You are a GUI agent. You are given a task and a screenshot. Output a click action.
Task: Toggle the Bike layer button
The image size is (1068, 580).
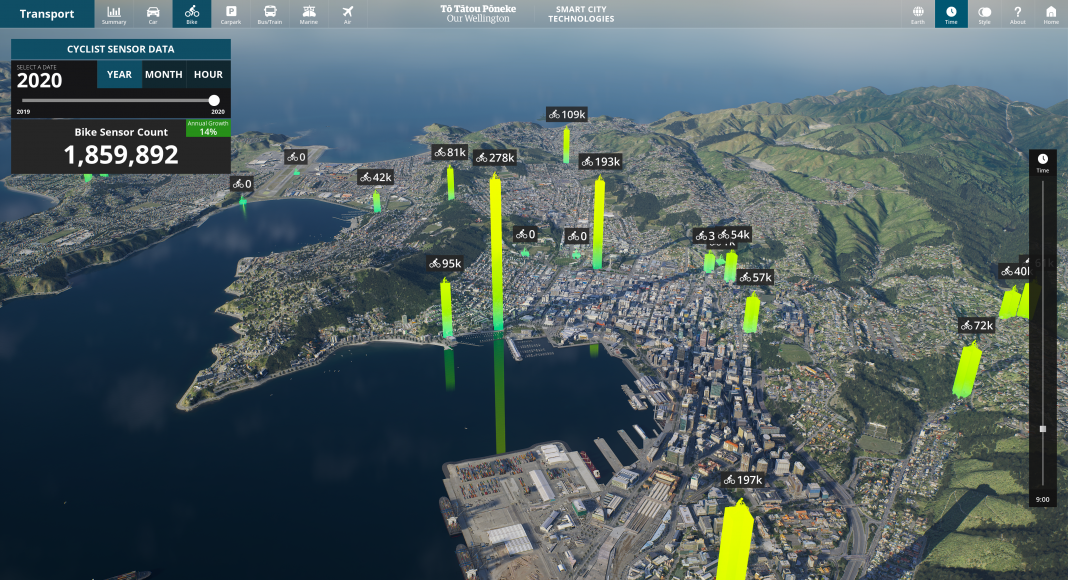coord(192,14)
